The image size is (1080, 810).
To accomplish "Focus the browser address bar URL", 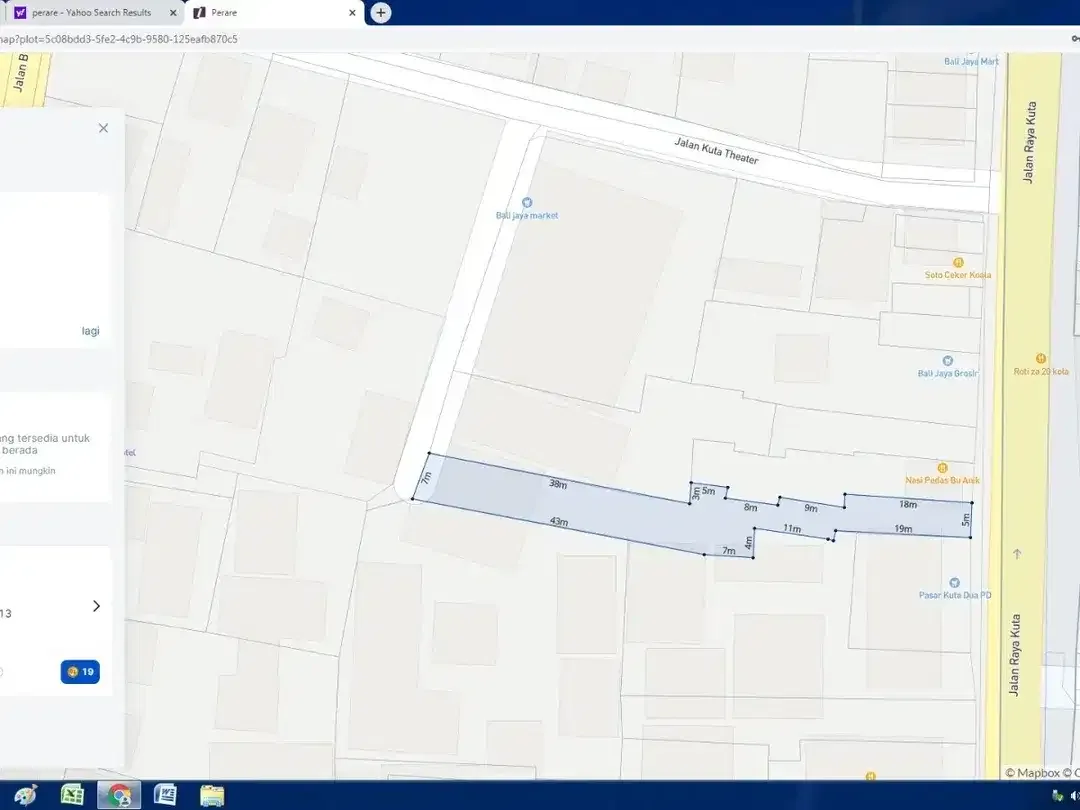I will [x=118, y=39].
